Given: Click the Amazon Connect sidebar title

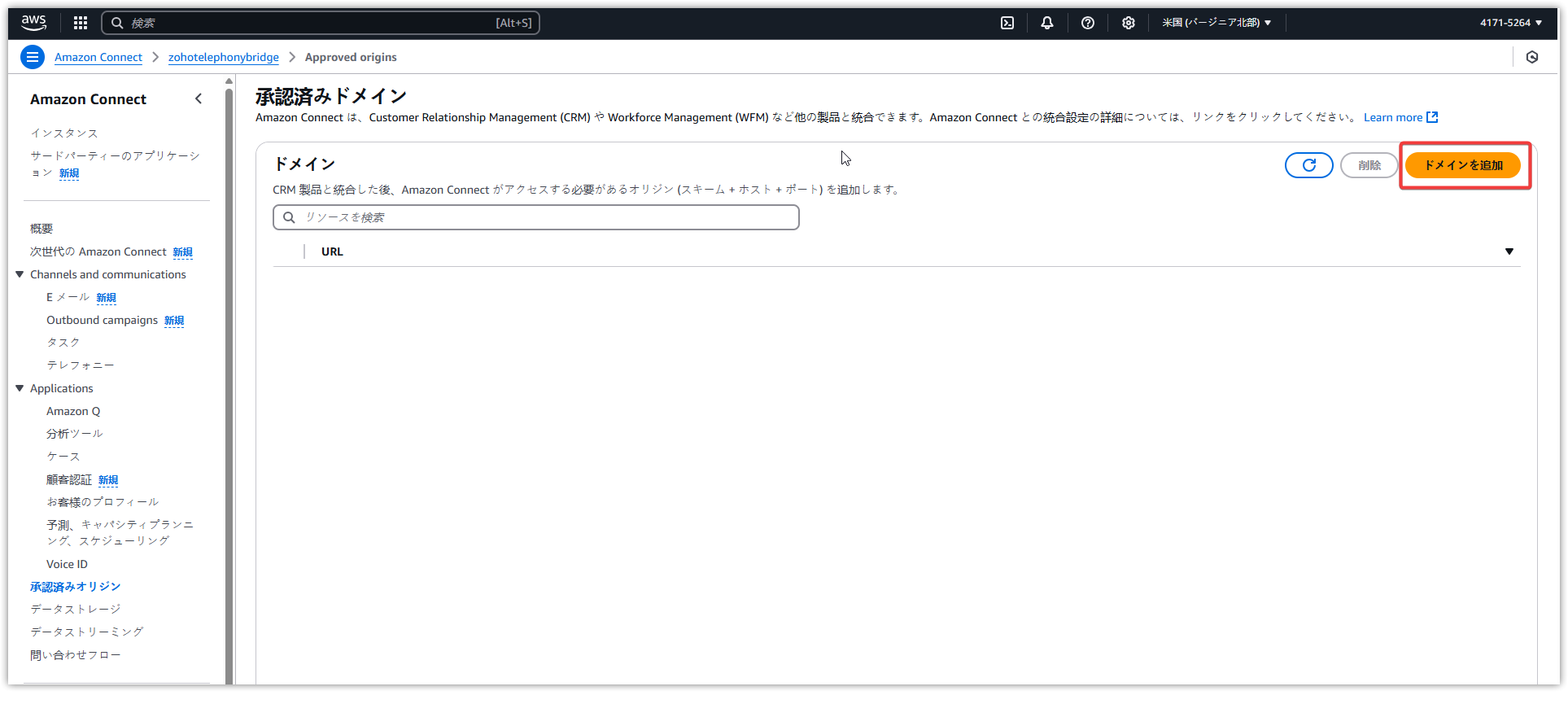Looking at the screenshot, I should 88,98.
